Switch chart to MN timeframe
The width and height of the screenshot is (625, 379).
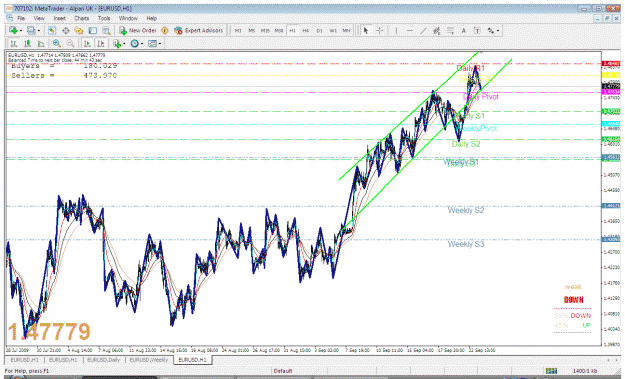click(x=346, y=30)
